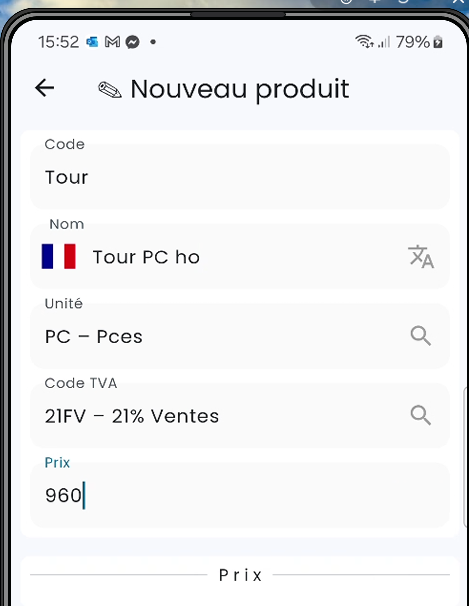This screenshot has height=606, width=469.
Task: Click the pencil icon beside Nouveau produit
Action: 110,90
